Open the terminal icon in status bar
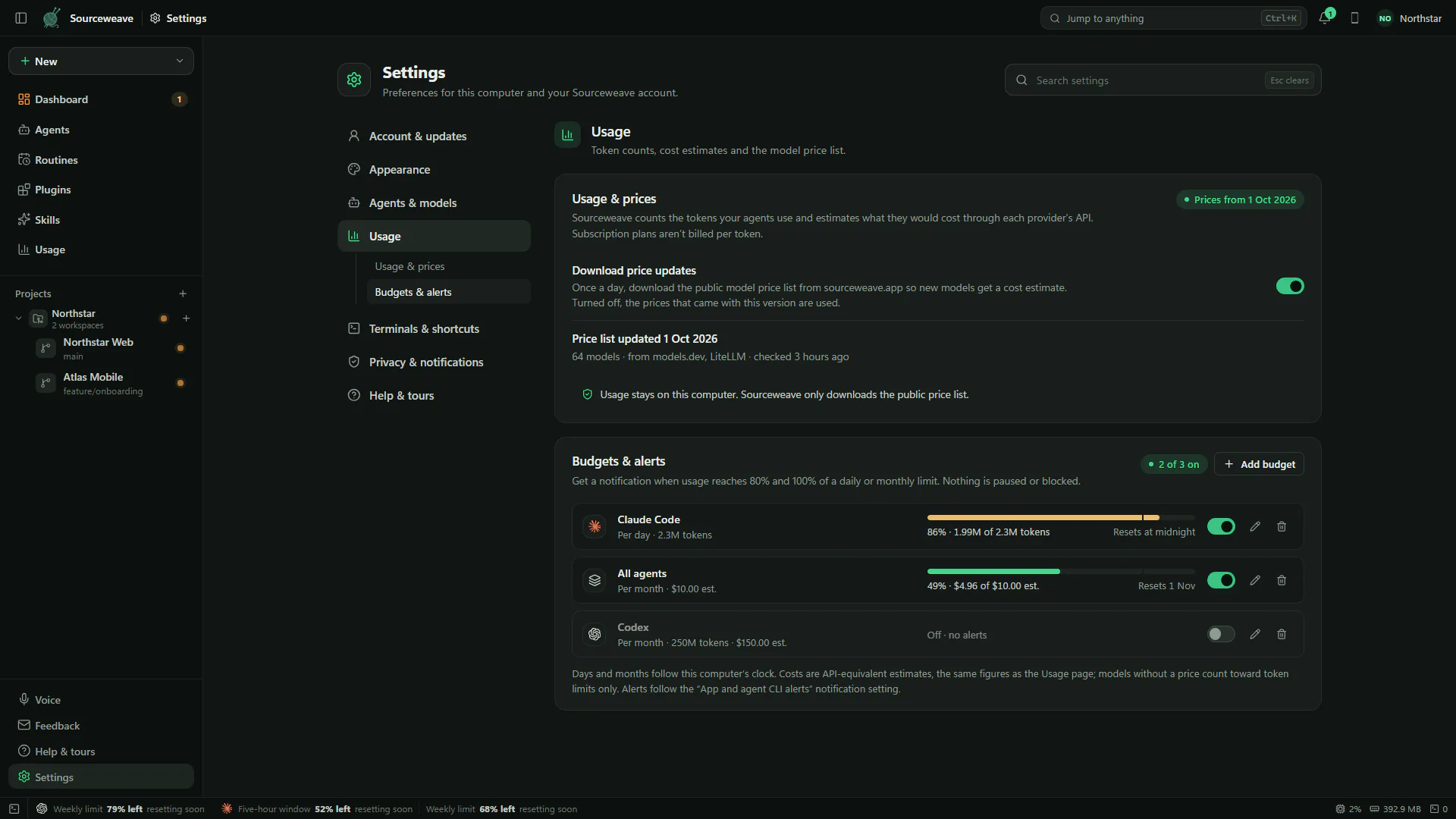The image size is (1456, 819). point(14,809)
